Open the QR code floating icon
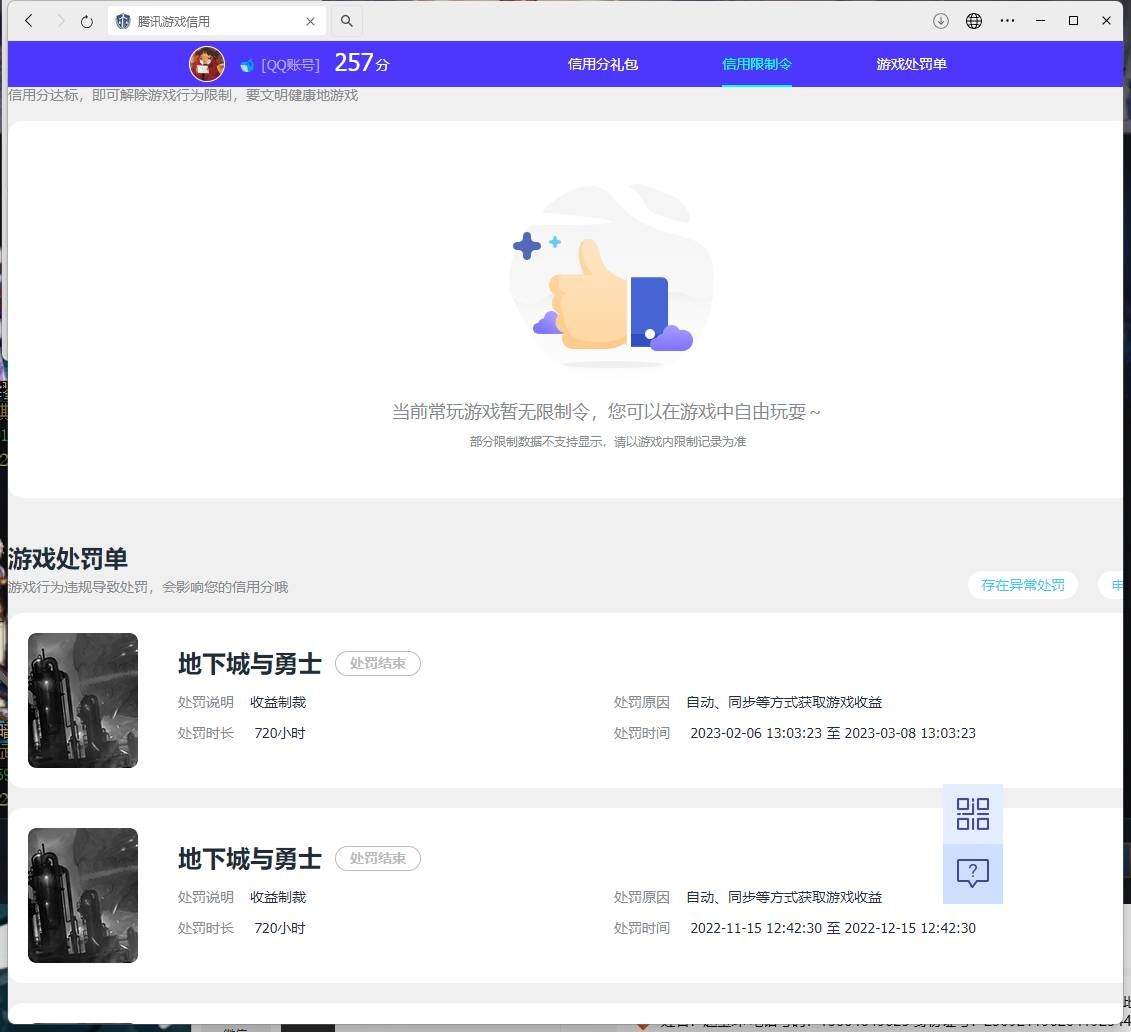 tap(972, 813)
